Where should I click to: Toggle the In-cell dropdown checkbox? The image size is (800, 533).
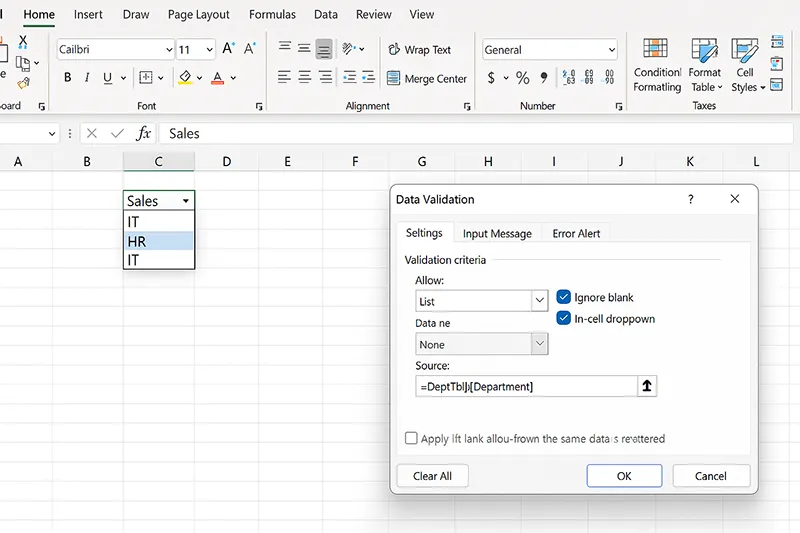click(x=563, y=318)
